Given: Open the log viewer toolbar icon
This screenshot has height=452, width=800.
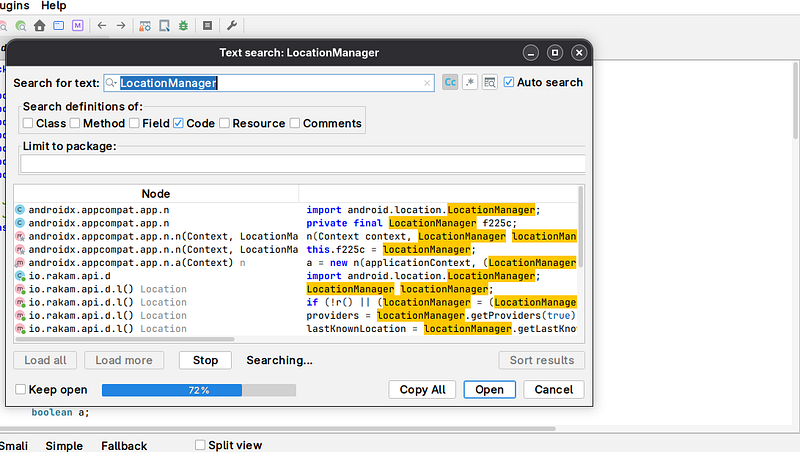Looking at the screenshot, I should point(207,26).
